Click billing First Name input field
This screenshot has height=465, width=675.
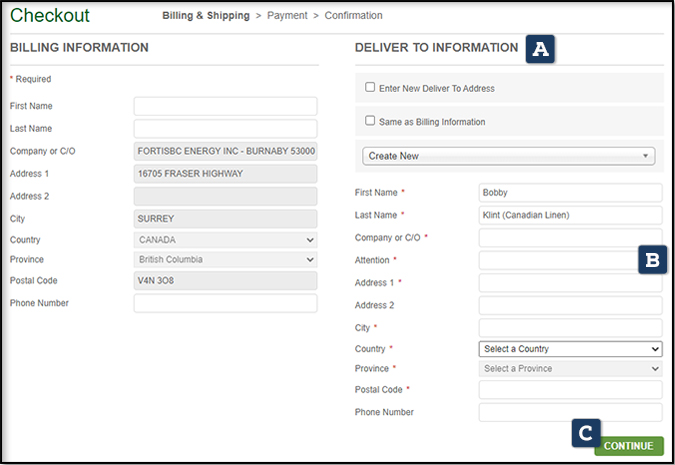point(225,106)
